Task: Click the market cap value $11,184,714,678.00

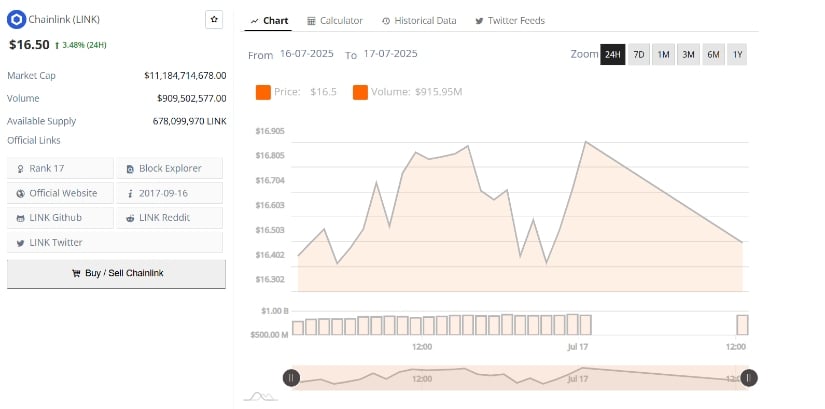Action: click(x=185, y=76)
